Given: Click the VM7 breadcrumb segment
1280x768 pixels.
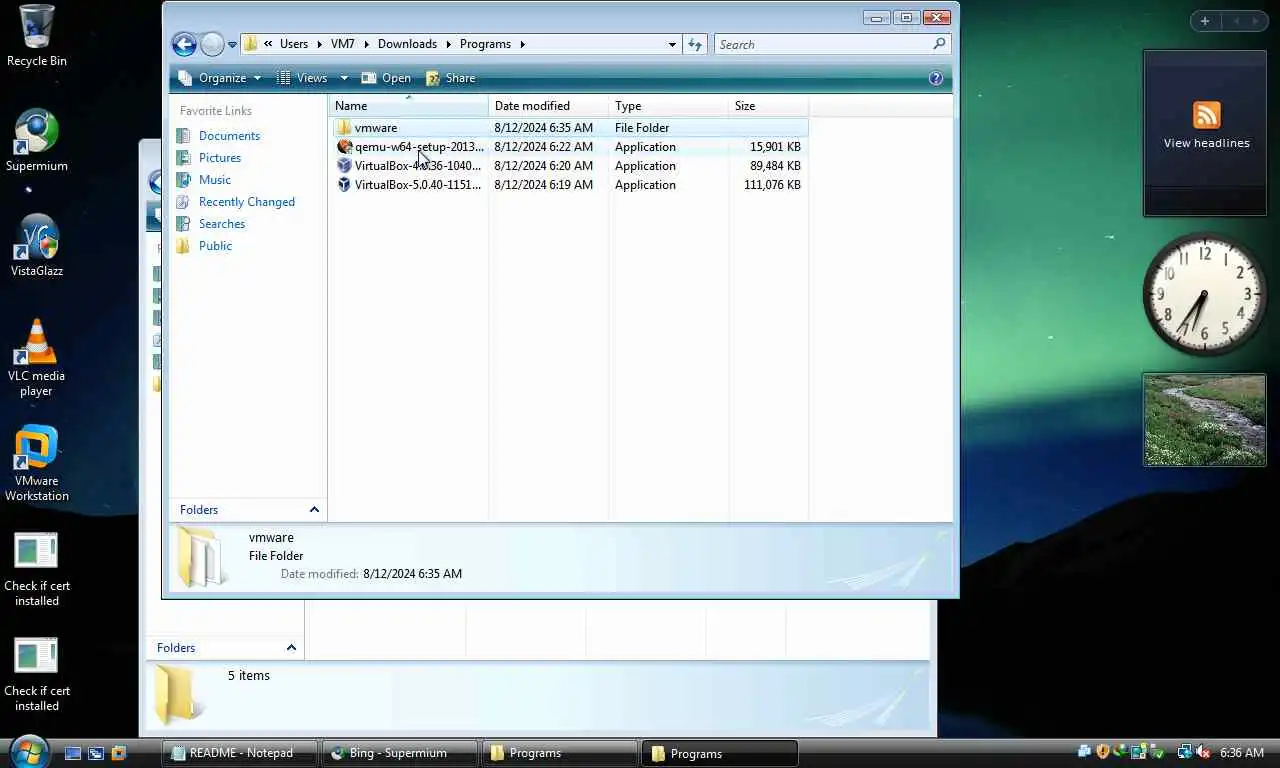Looking at the screenshot, I should click(x=343, y=44).
